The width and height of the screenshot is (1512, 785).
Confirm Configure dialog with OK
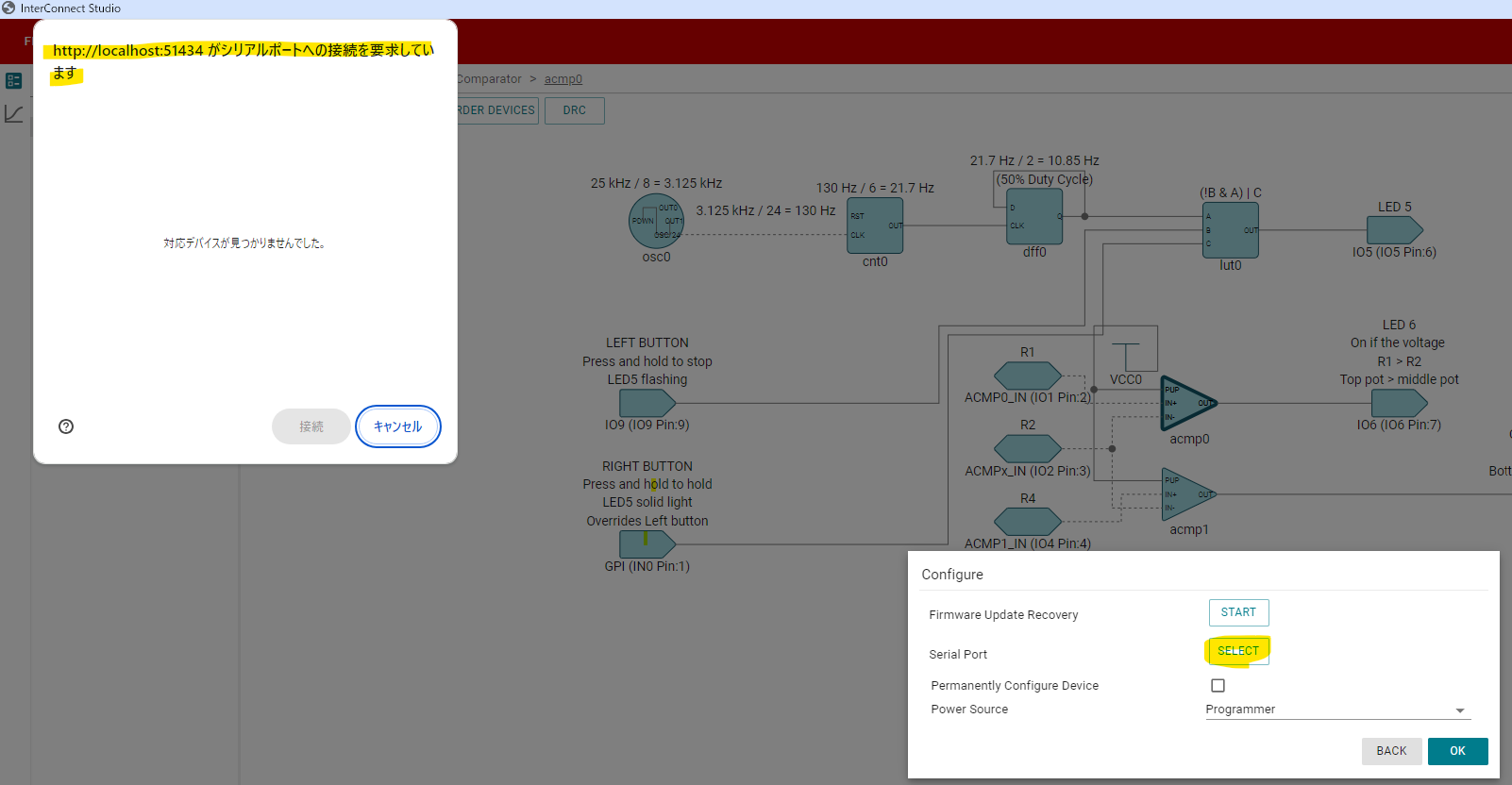click(x=1457, y=751)
